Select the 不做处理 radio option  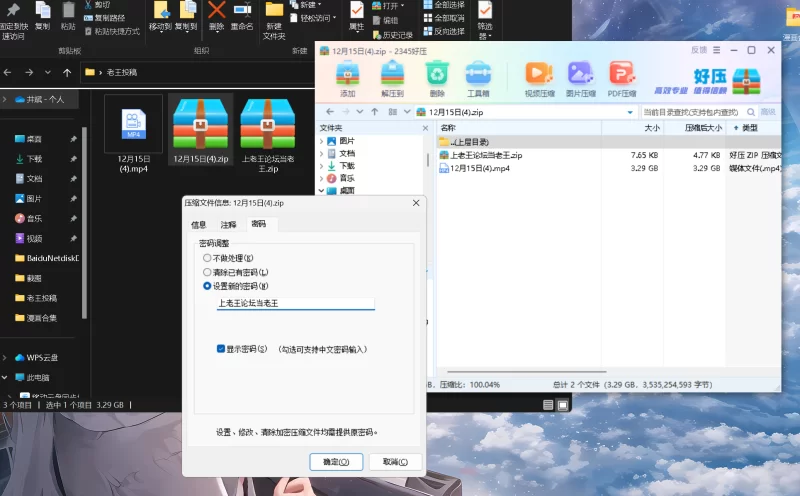tap(207, 258)
